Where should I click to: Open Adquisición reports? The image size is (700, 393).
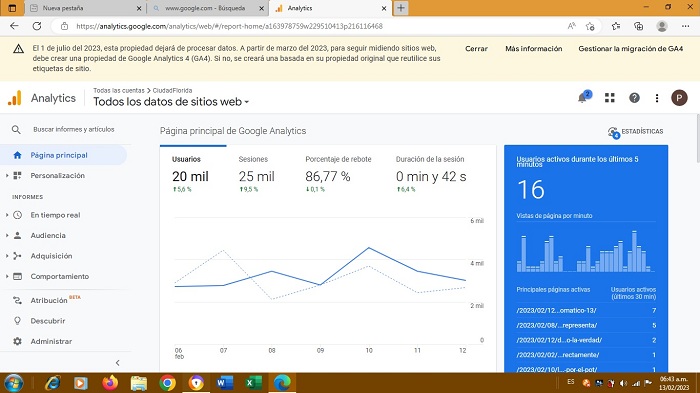51,256
